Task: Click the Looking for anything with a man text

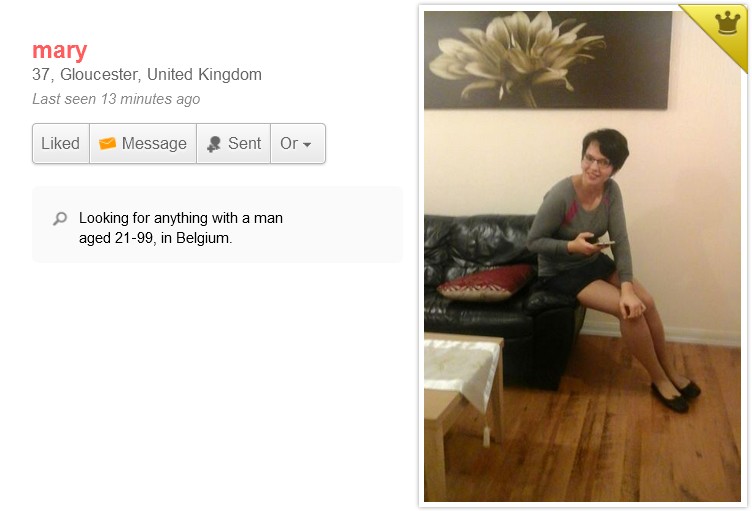Action: pos(181,218)
